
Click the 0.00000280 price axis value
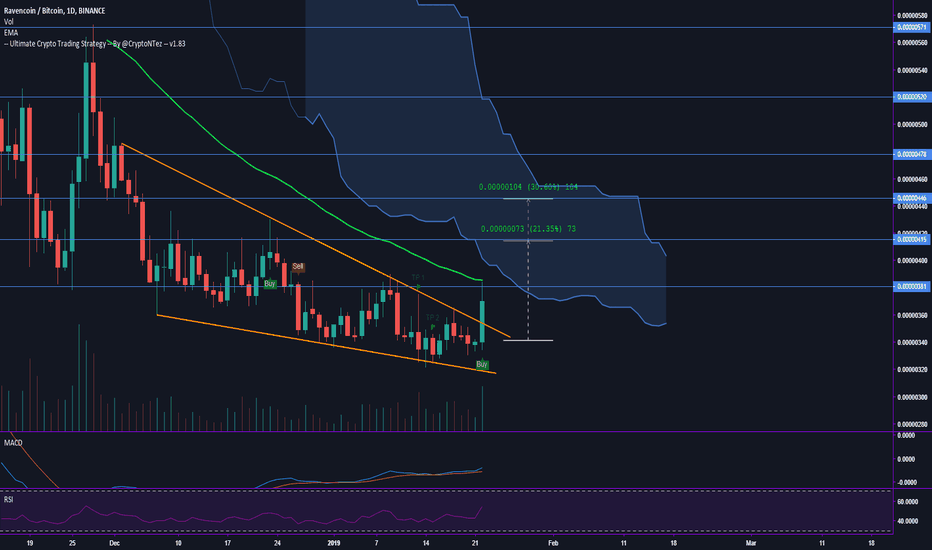pos(912,424)
